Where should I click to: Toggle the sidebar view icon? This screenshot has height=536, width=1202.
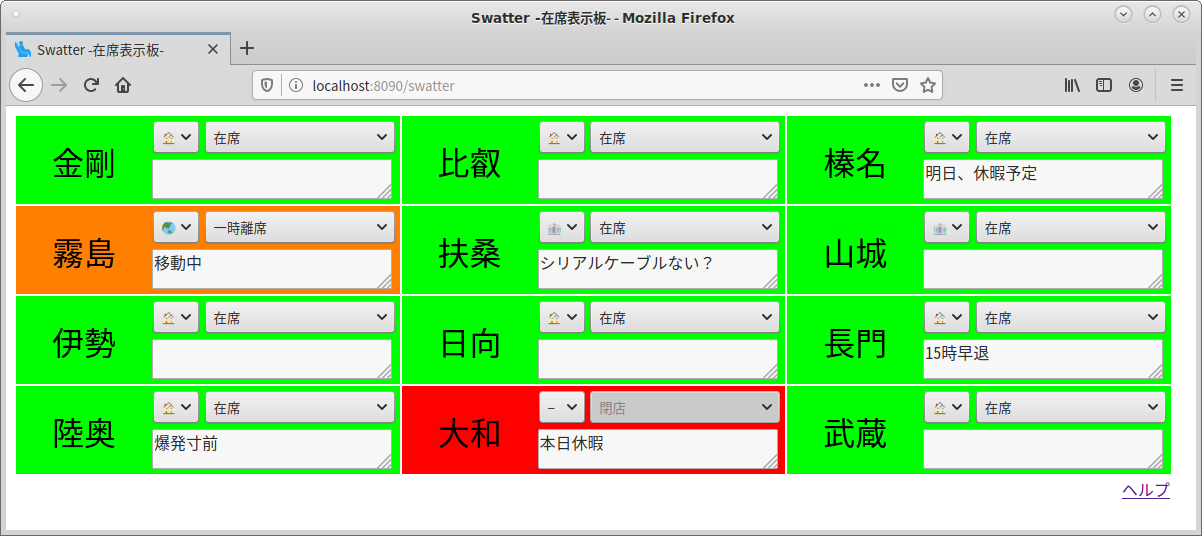pos(1104,85)
